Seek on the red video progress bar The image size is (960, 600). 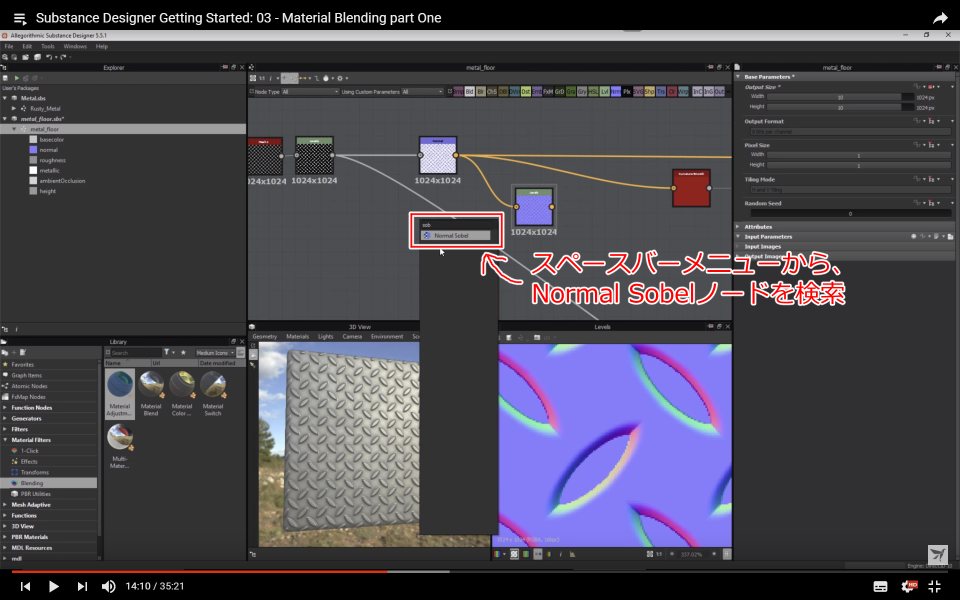click(199, 571)
